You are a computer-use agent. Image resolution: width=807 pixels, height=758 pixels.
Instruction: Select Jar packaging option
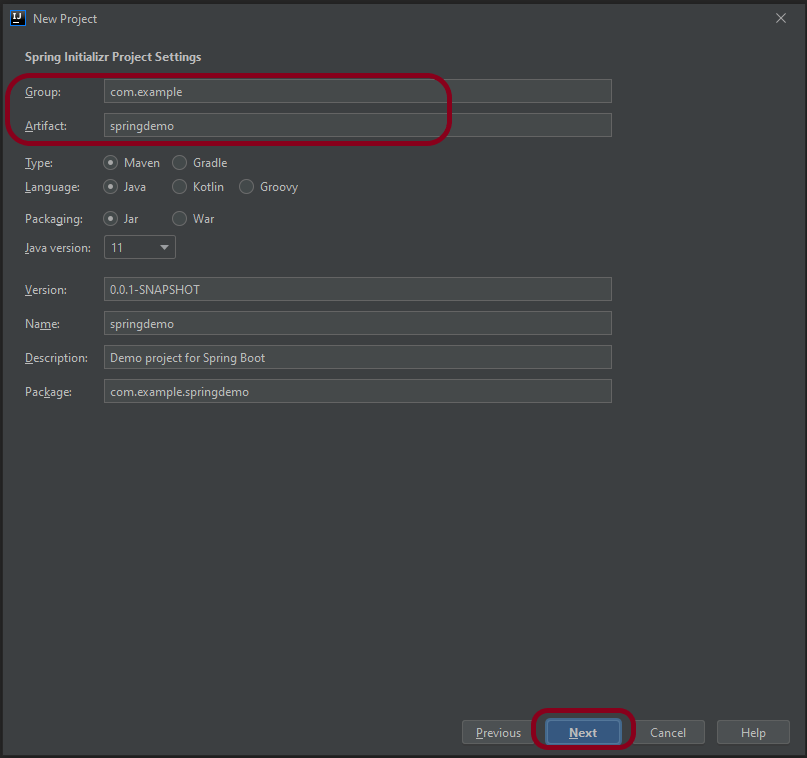[111, 219]
